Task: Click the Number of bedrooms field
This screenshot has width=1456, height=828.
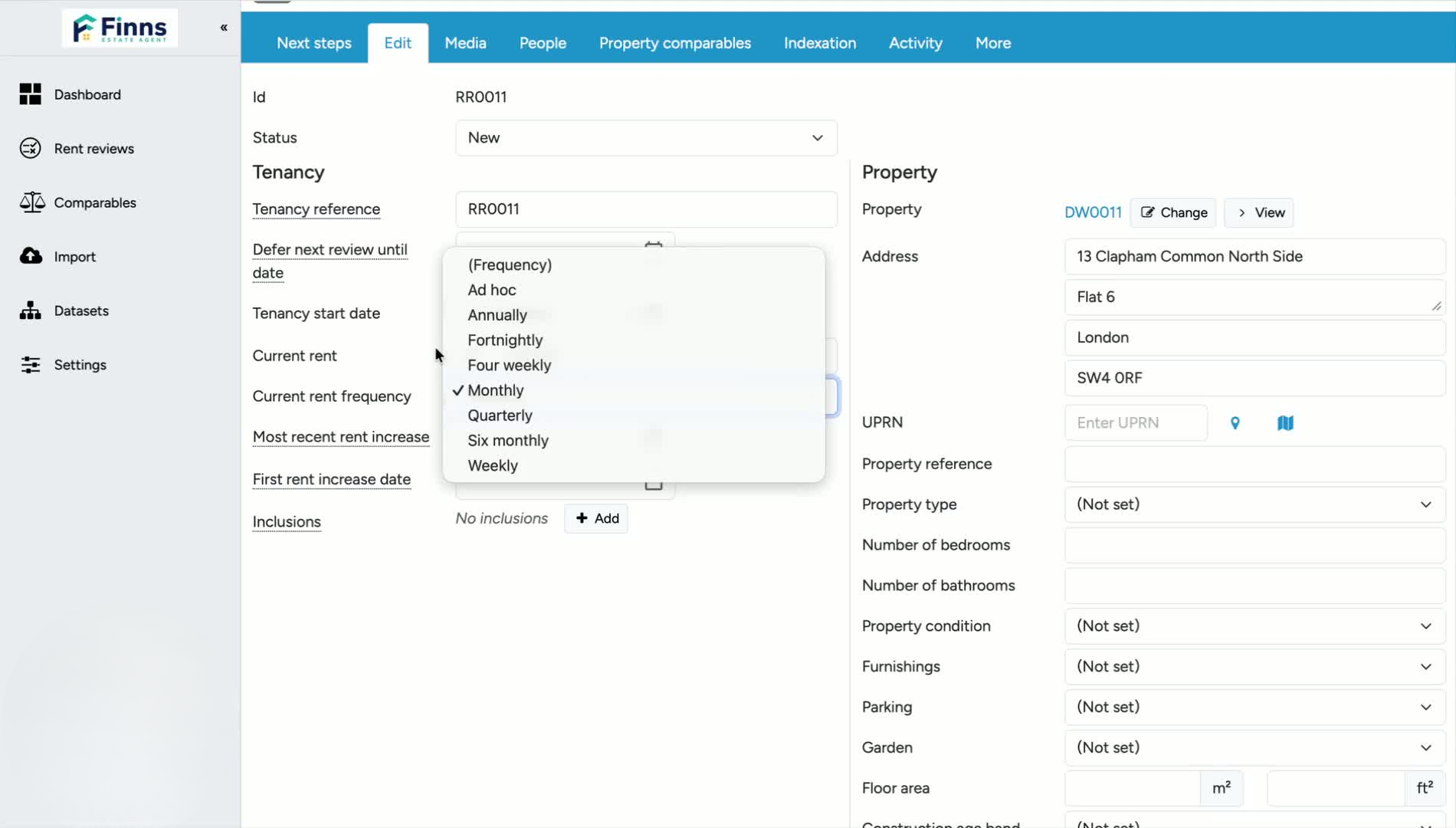Action: coord(1254,545)
